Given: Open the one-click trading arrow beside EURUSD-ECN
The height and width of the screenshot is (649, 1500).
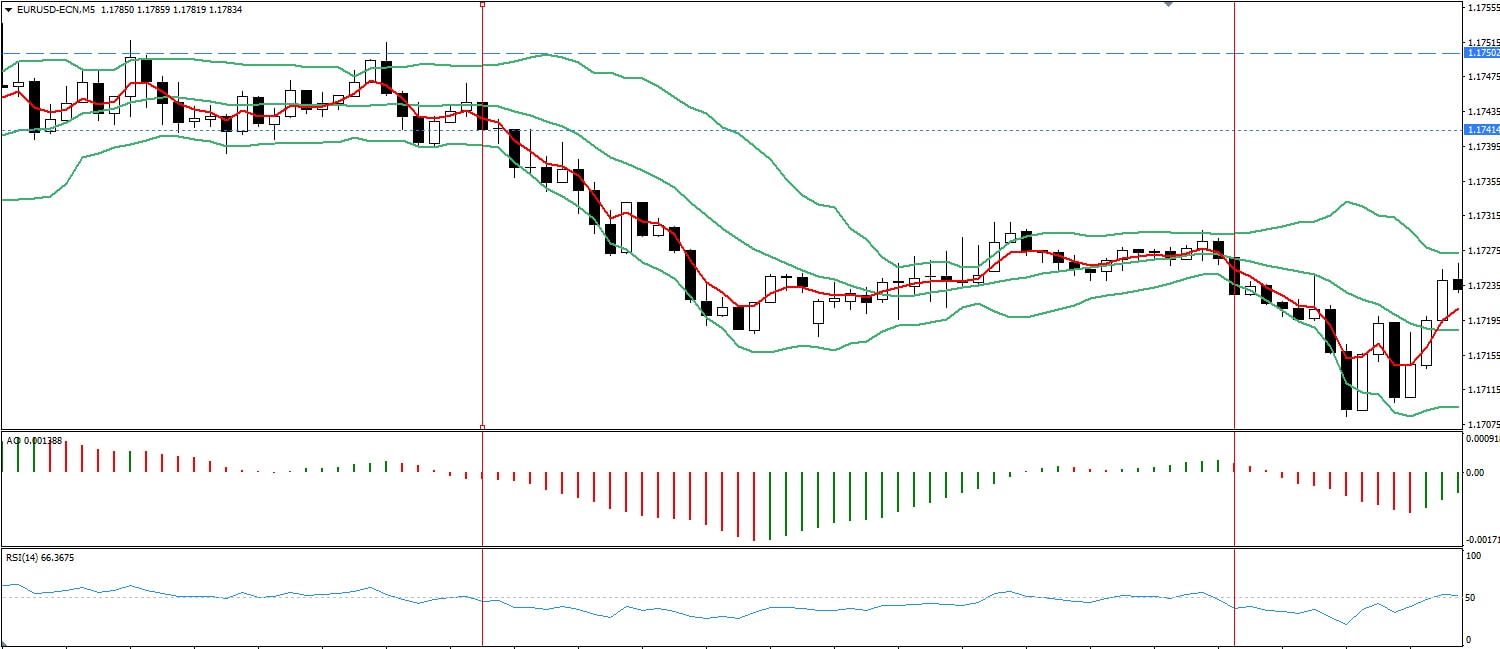Looking at the screenshot, I should pyautogui.click(x=9, y=9).
